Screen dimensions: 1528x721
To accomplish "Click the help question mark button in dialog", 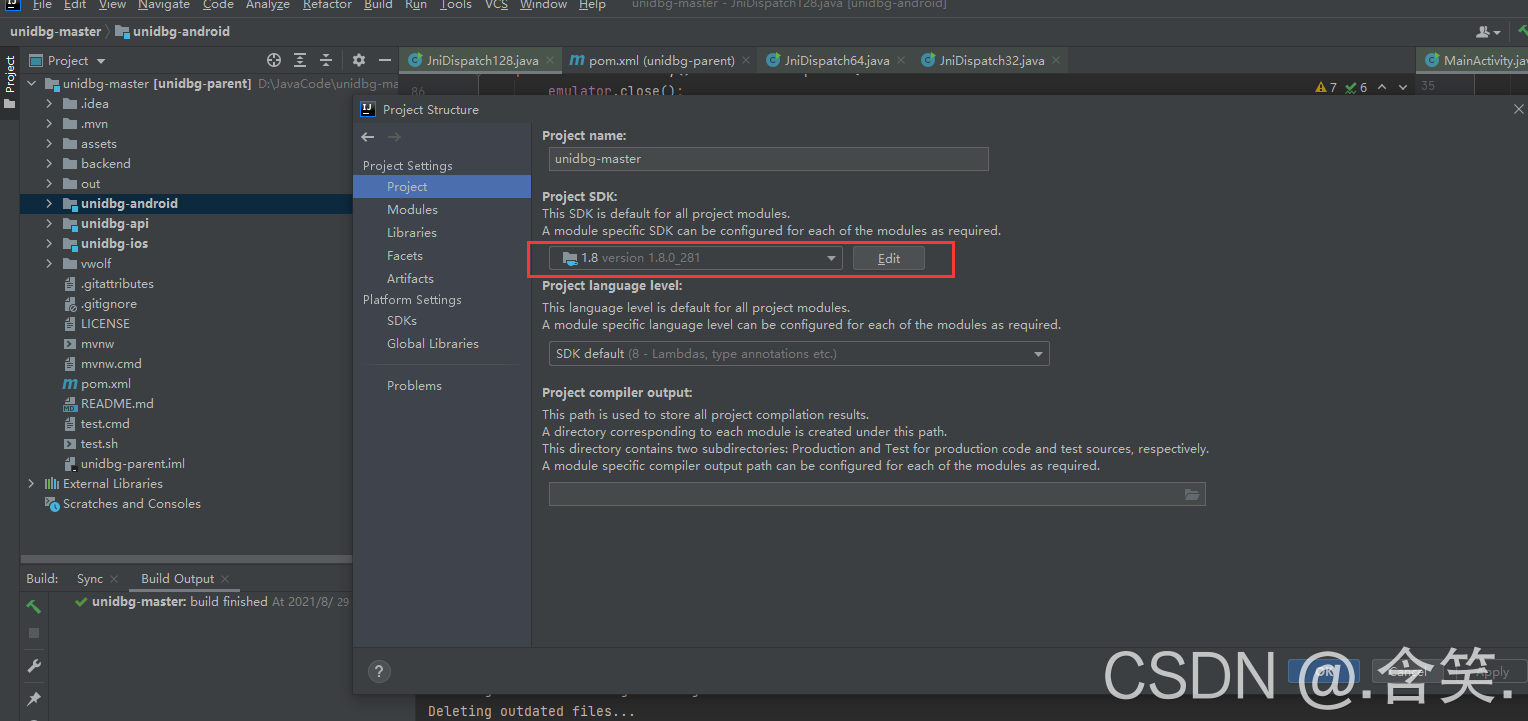I will [x=379, y=671].
